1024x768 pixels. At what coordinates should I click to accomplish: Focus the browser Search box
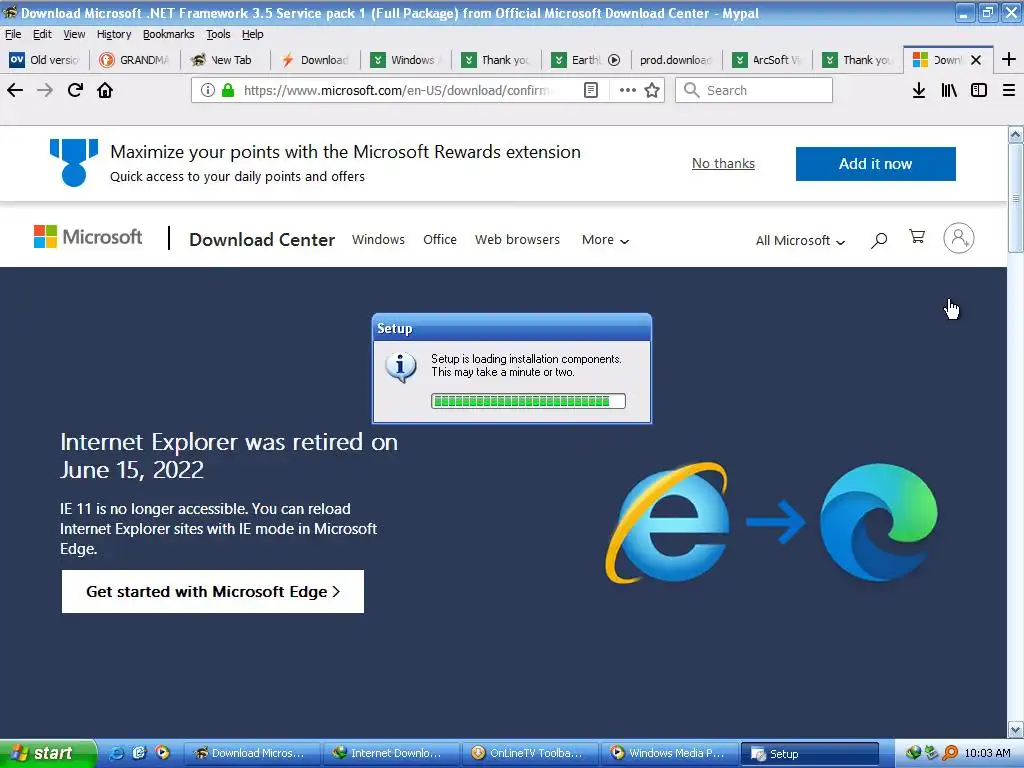click(x=754, y=90)
